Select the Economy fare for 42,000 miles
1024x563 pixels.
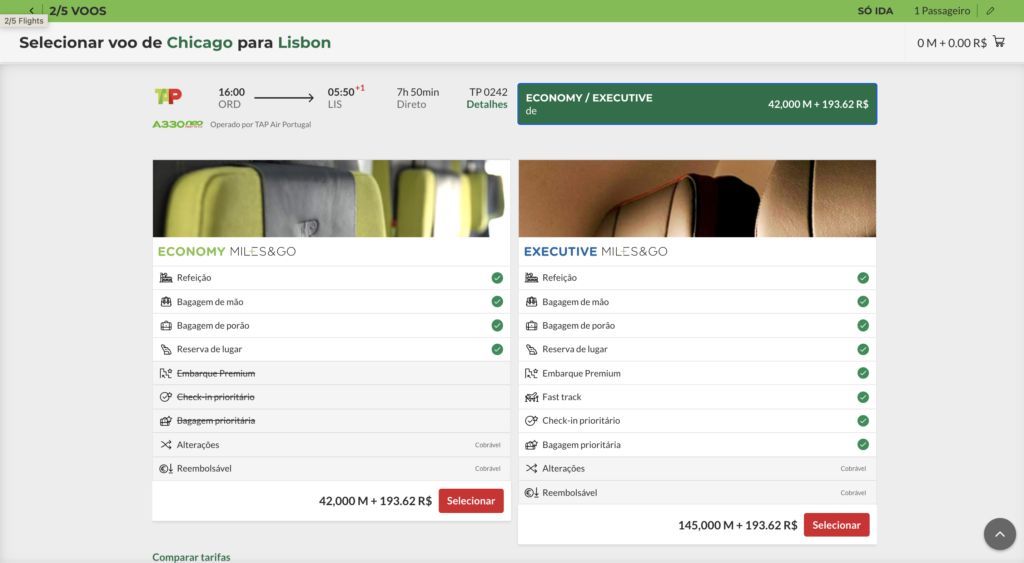(471, 501)
